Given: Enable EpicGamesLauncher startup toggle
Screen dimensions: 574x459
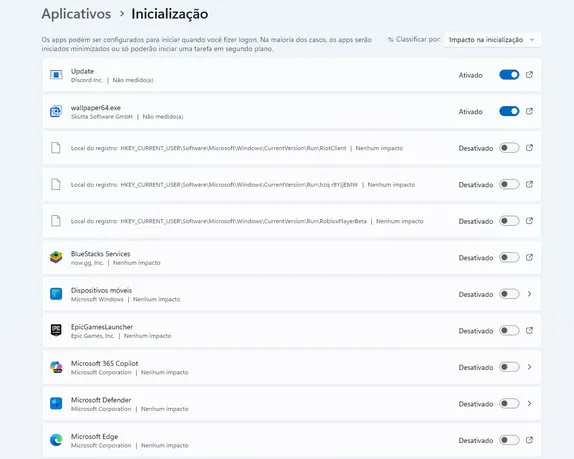Looking at the screenshot, I should tap(509, 331).
